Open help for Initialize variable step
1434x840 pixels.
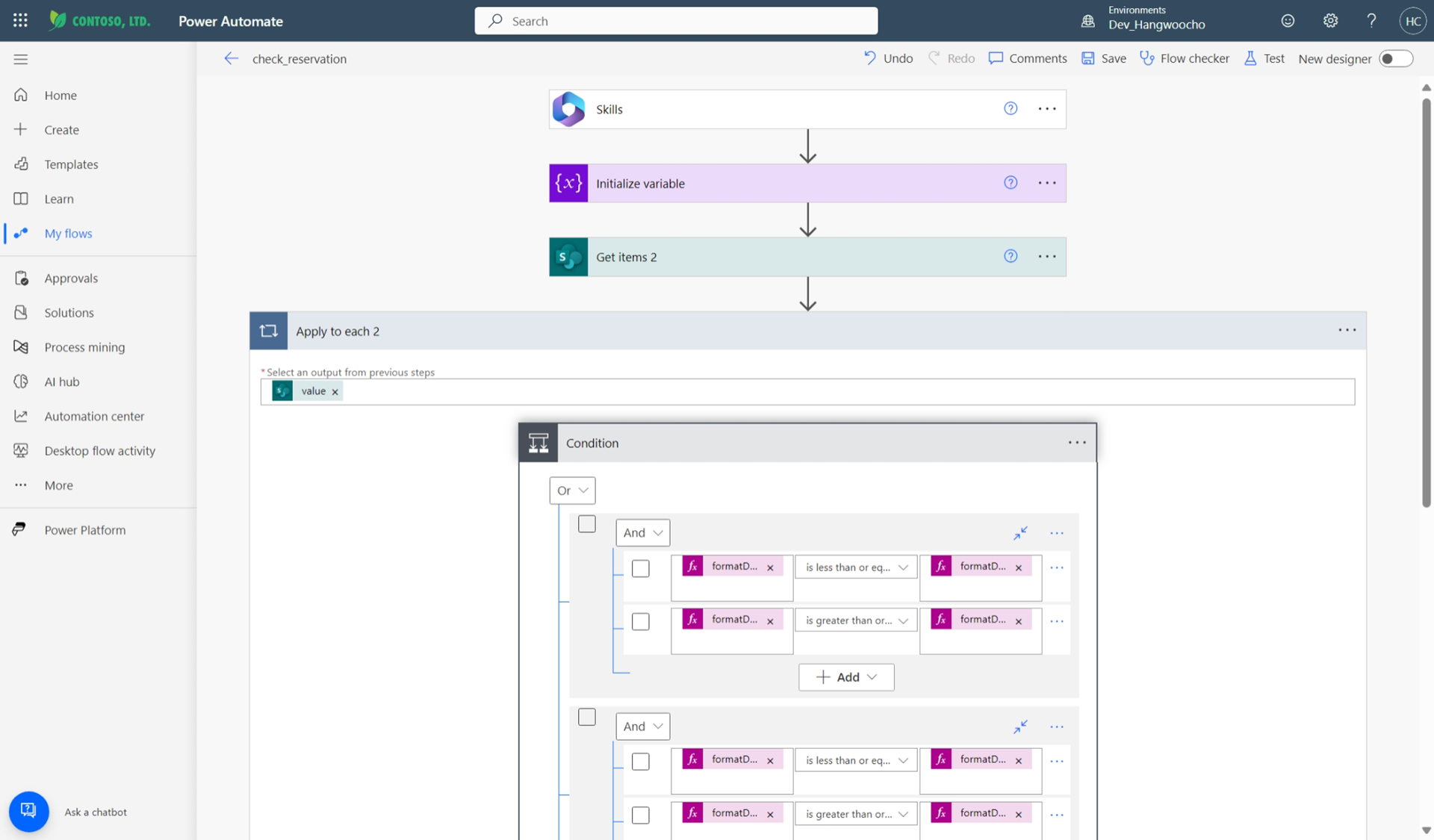click(1011, 183)
